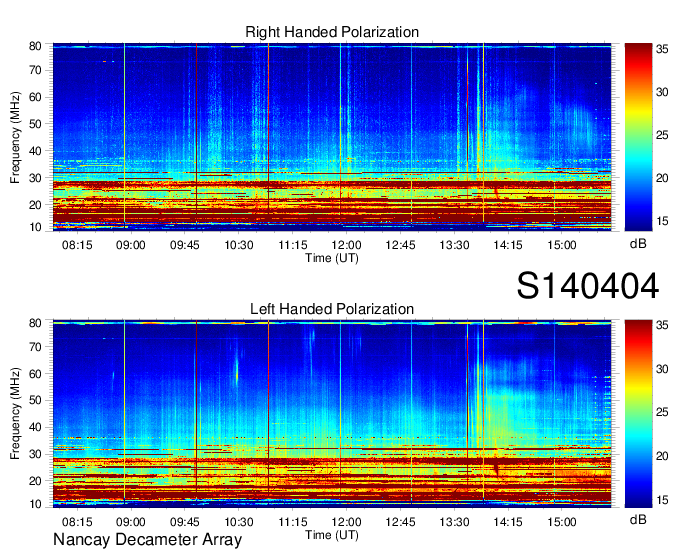The image size is (680, 552).
Task: Click the 'Nancay Decameter Array' caption
Action: tap(147, 540)
